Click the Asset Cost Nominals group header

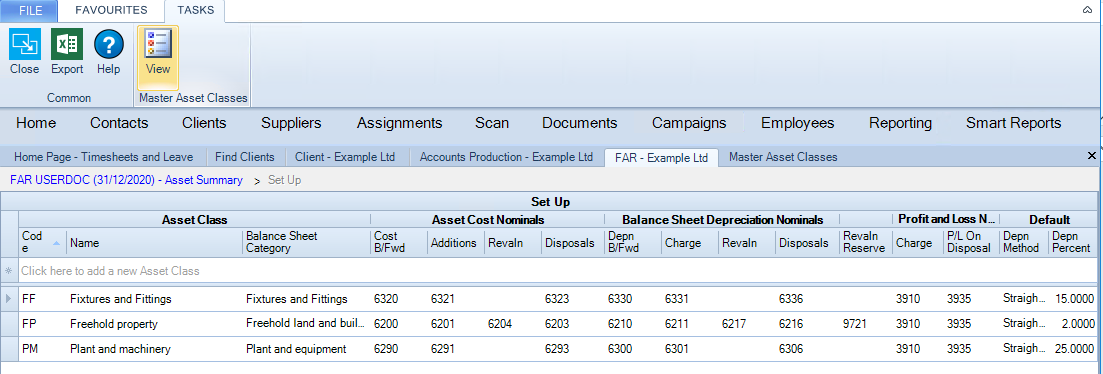tap(487, 219)
